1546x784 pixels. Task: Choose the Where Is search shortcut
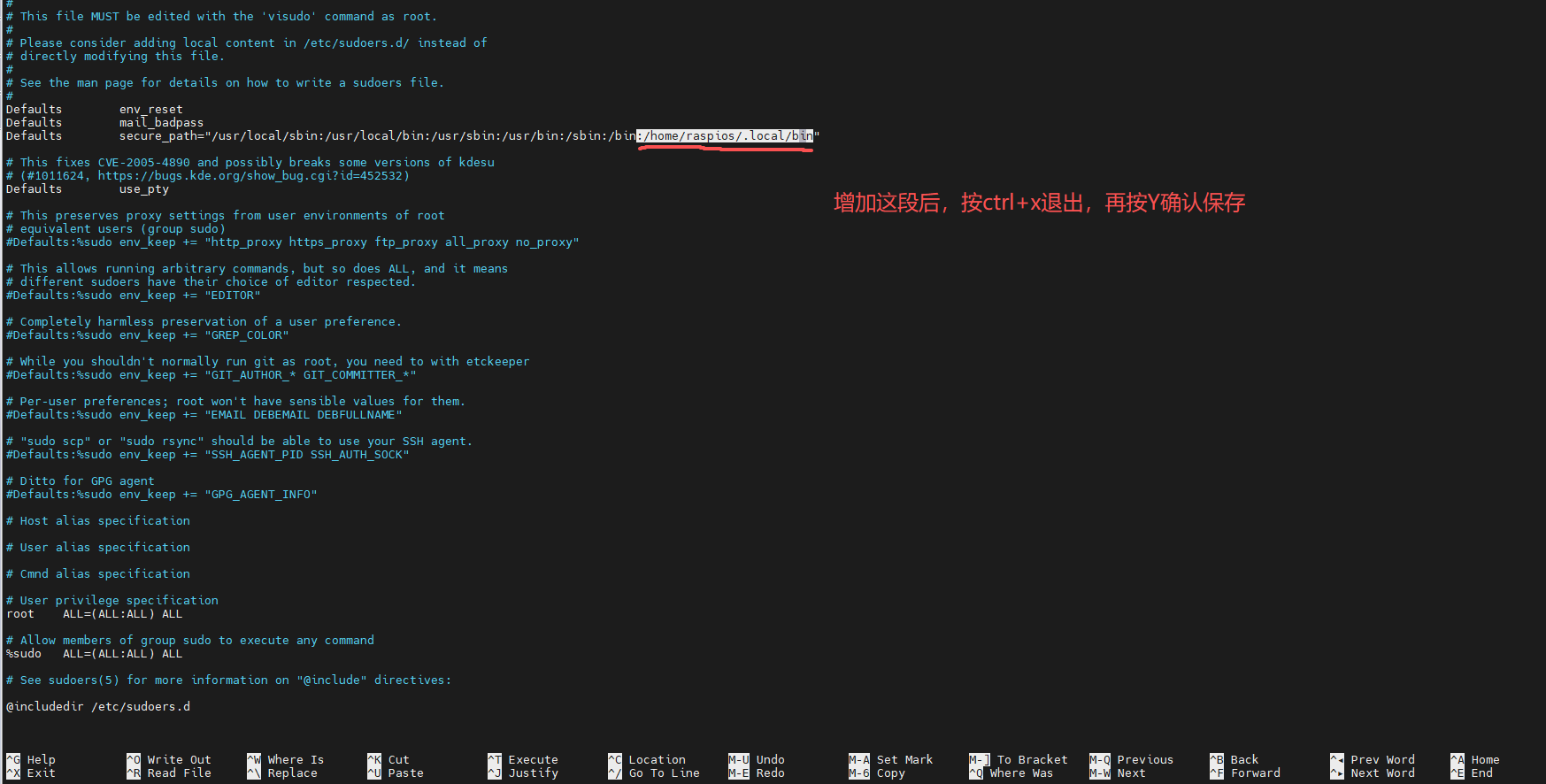click(296, 759)
